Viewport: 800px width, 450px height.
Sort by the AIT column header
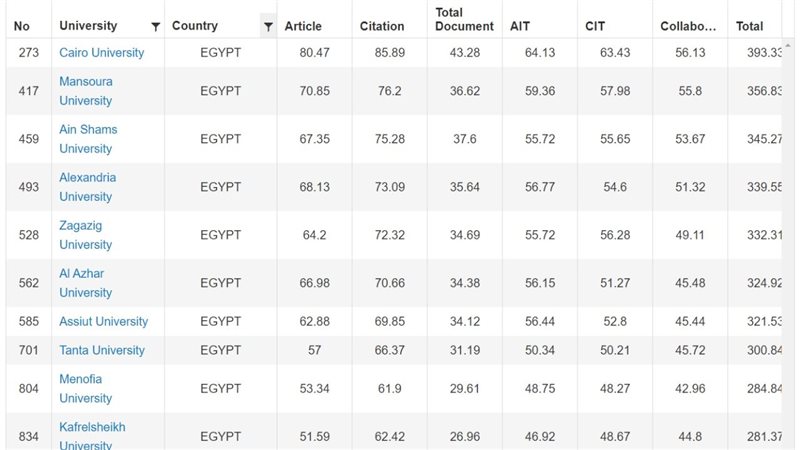(x=520, y=26)
